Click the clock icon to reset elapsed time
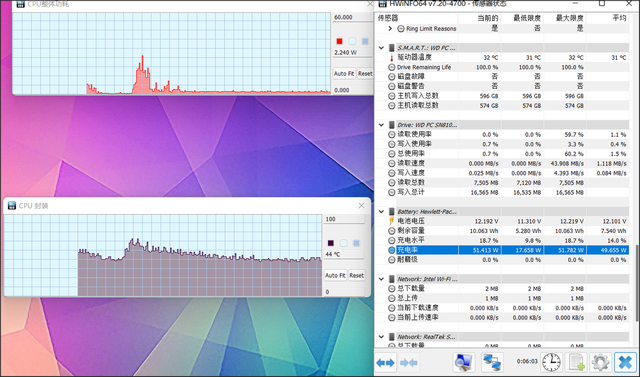The image size is (640, 377). tap(551, 362)
